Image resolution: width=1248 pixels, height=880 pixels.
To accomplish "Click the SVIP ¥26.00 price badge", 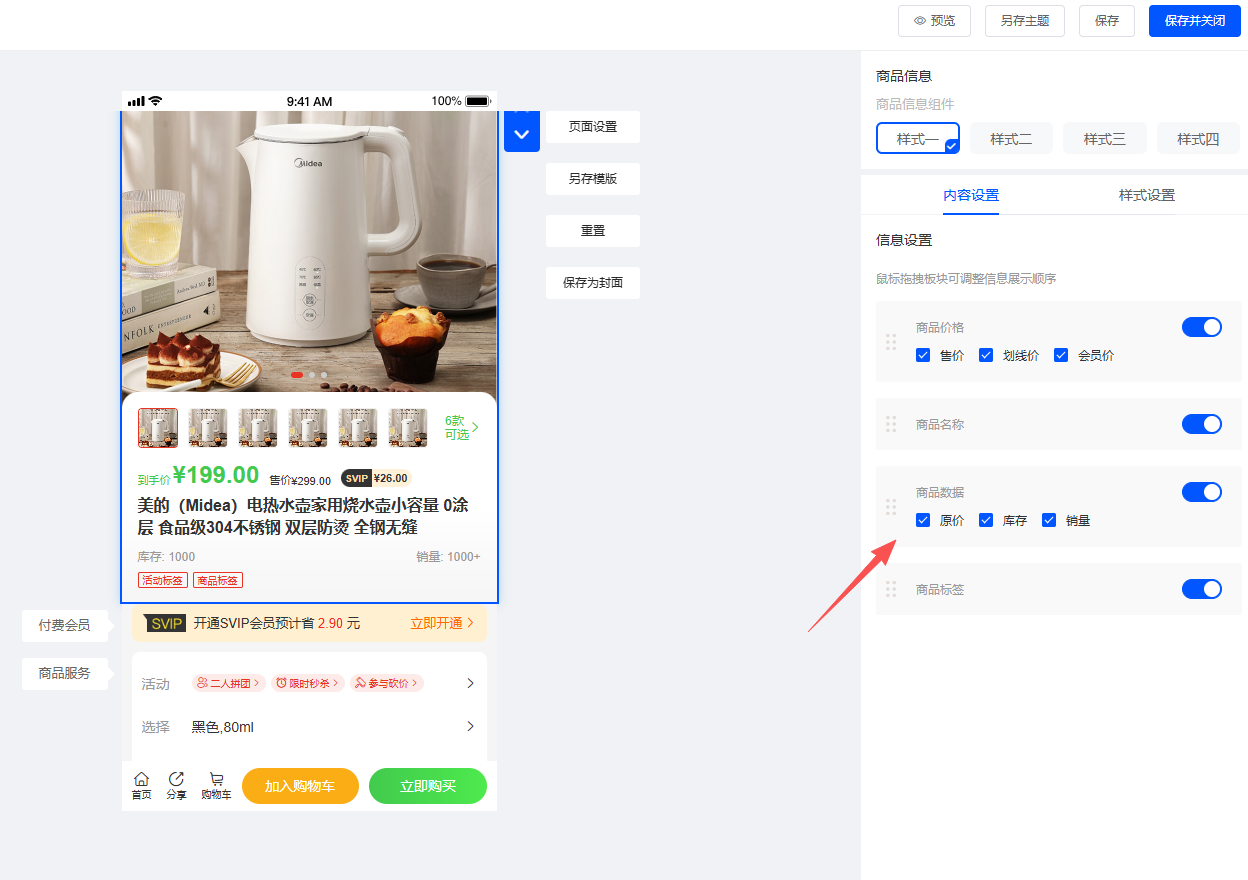I will pyautogui.click(x=376, y=478).
